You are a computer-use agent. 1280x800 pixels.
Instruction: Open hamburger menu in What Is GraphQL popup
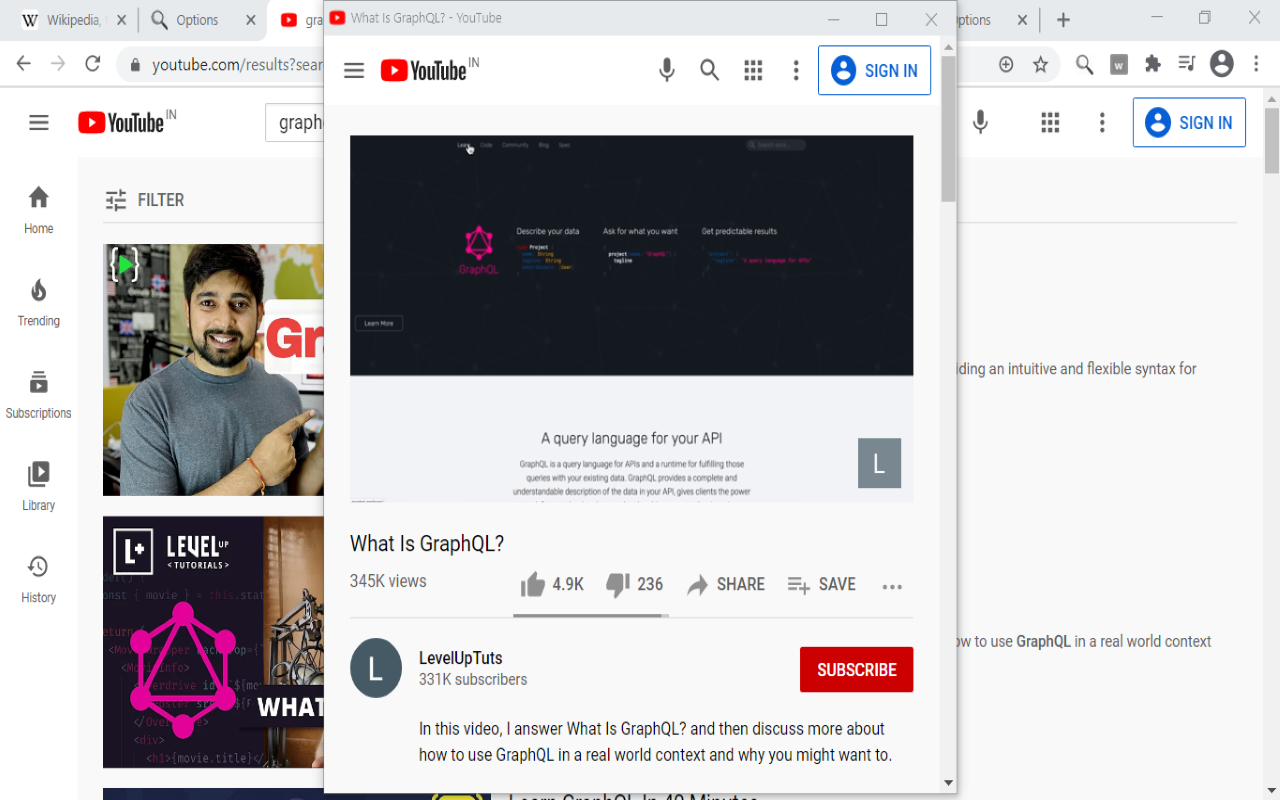[354, 70]
